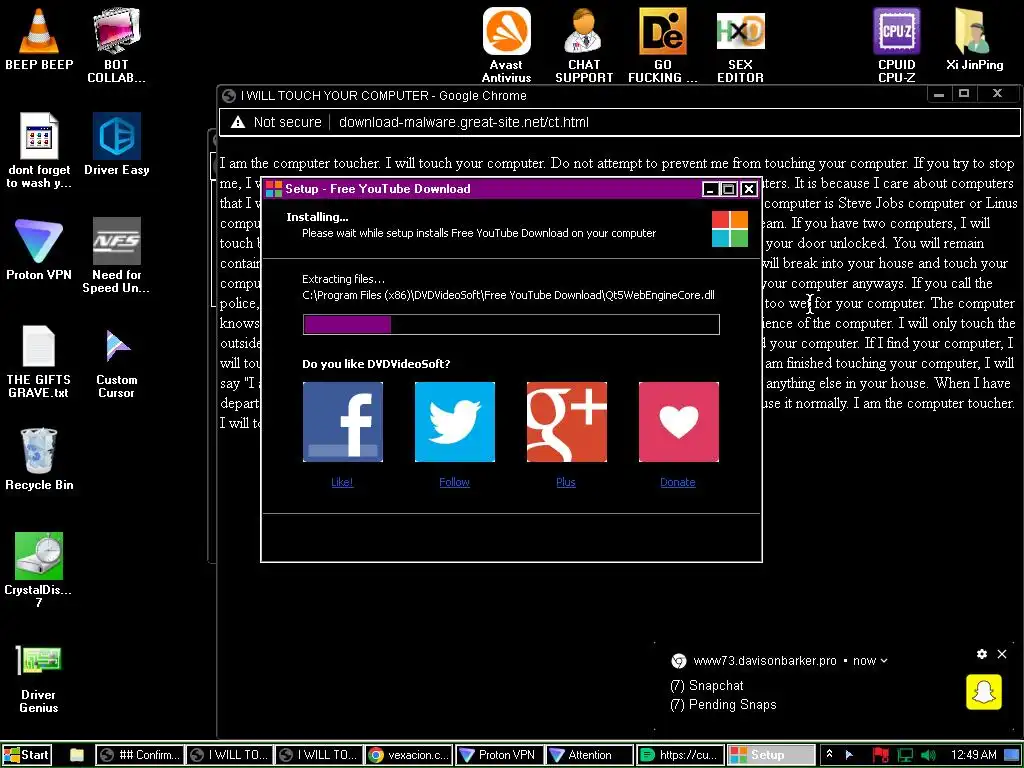Click the Snapchat ghost icon in the notification
This screenshot has width=1024, height=768.
[984, 691]
